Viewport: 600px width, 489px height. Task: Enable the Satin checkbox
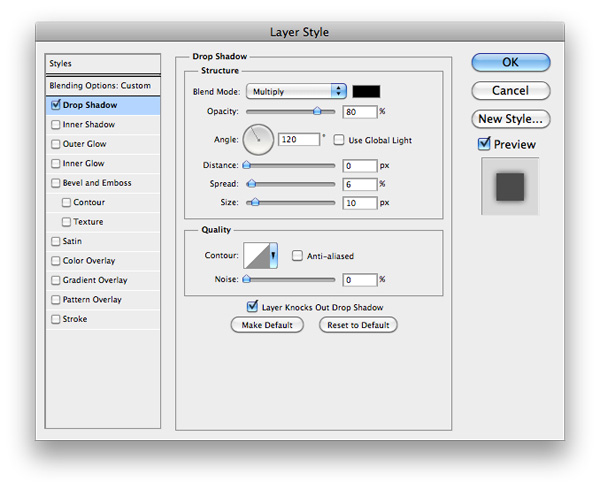click(55, 241)
